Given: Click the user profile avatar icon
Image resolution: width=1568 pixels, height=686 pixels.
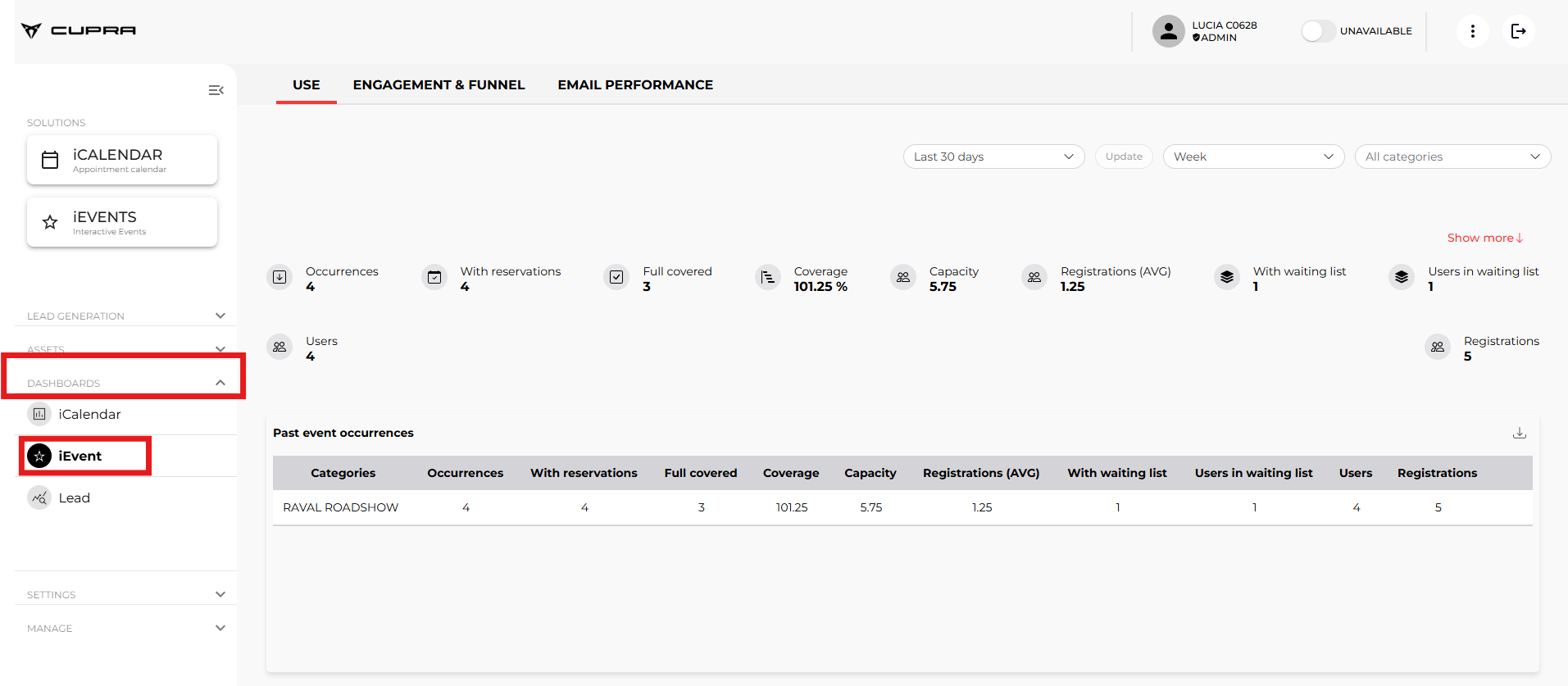Looking at the screenshot, I should (1168, 31).
